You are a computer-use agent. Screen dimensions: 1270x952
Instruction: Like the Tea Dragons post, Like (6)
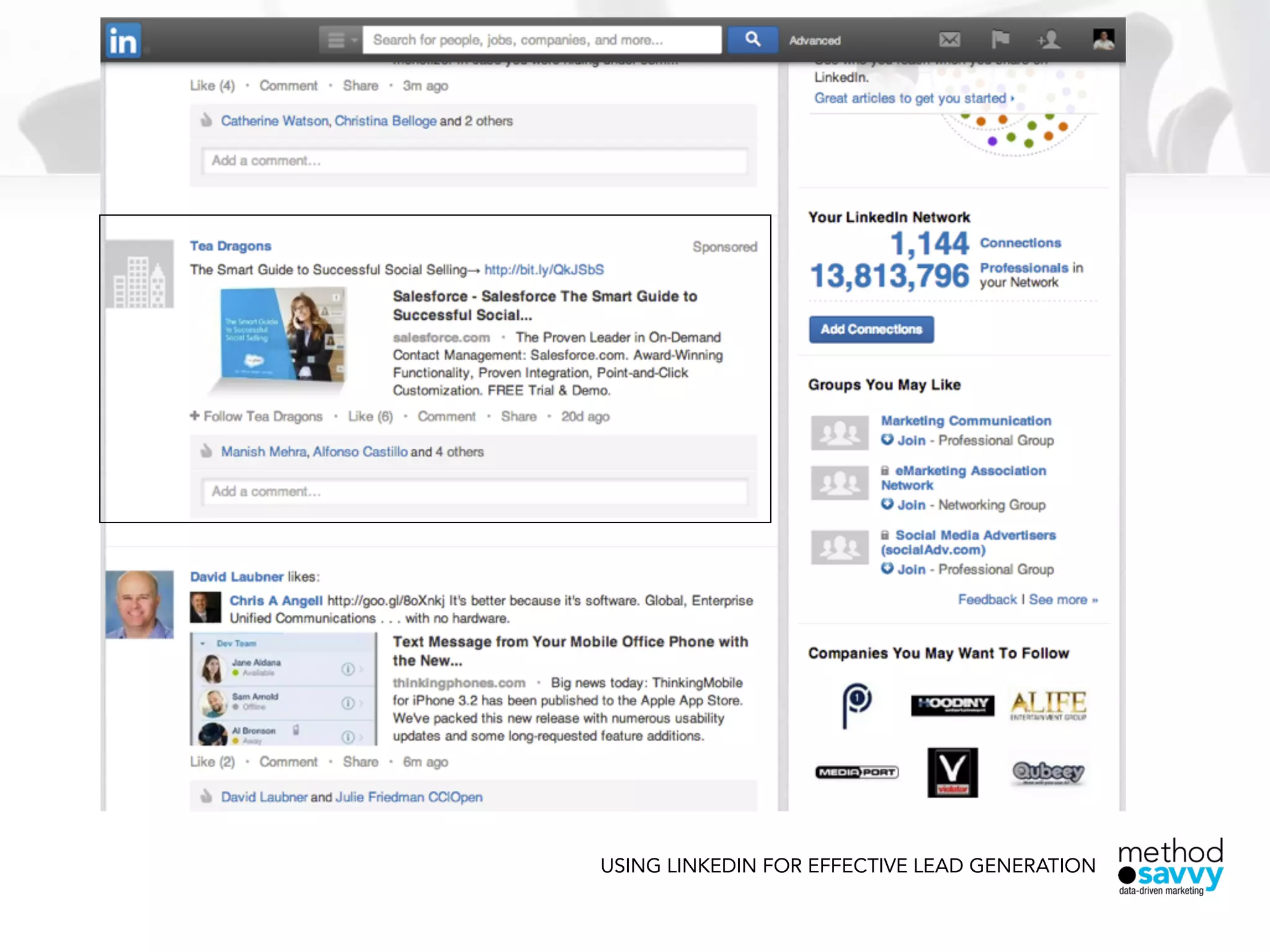[x=370, y=416]
